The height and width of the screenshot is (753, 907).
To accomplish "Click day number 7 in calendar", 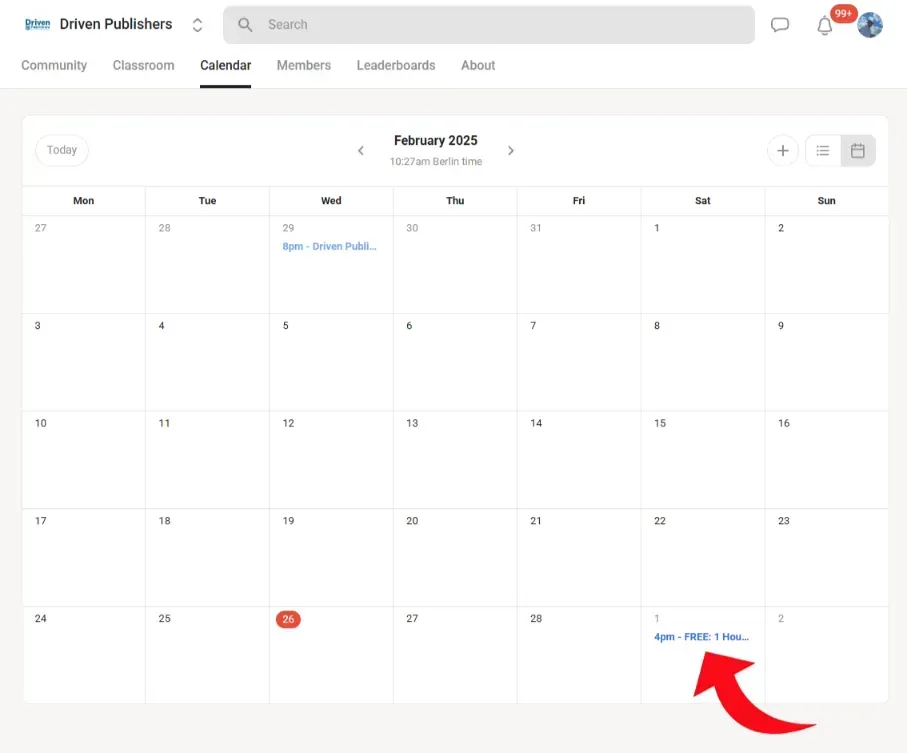I will click(533, 326).
